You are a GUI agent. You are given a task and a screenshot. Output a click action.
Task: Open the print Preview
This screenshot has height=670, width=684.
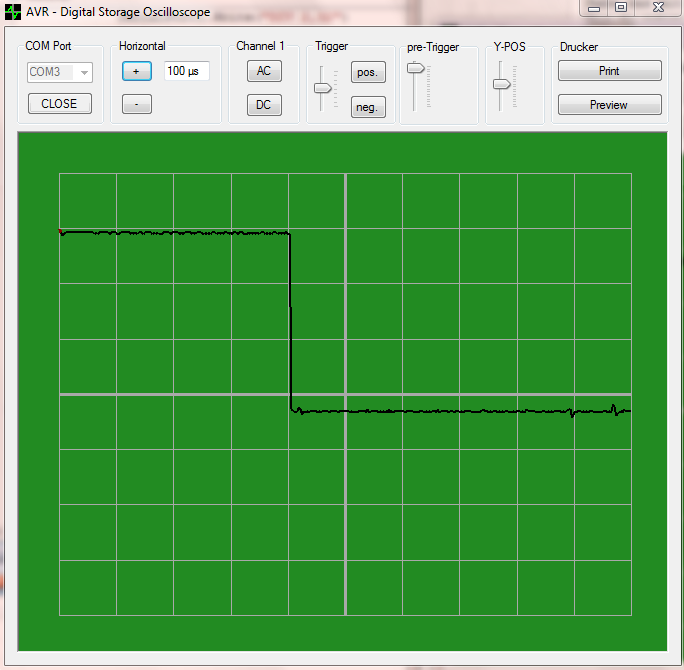[609, 105]
